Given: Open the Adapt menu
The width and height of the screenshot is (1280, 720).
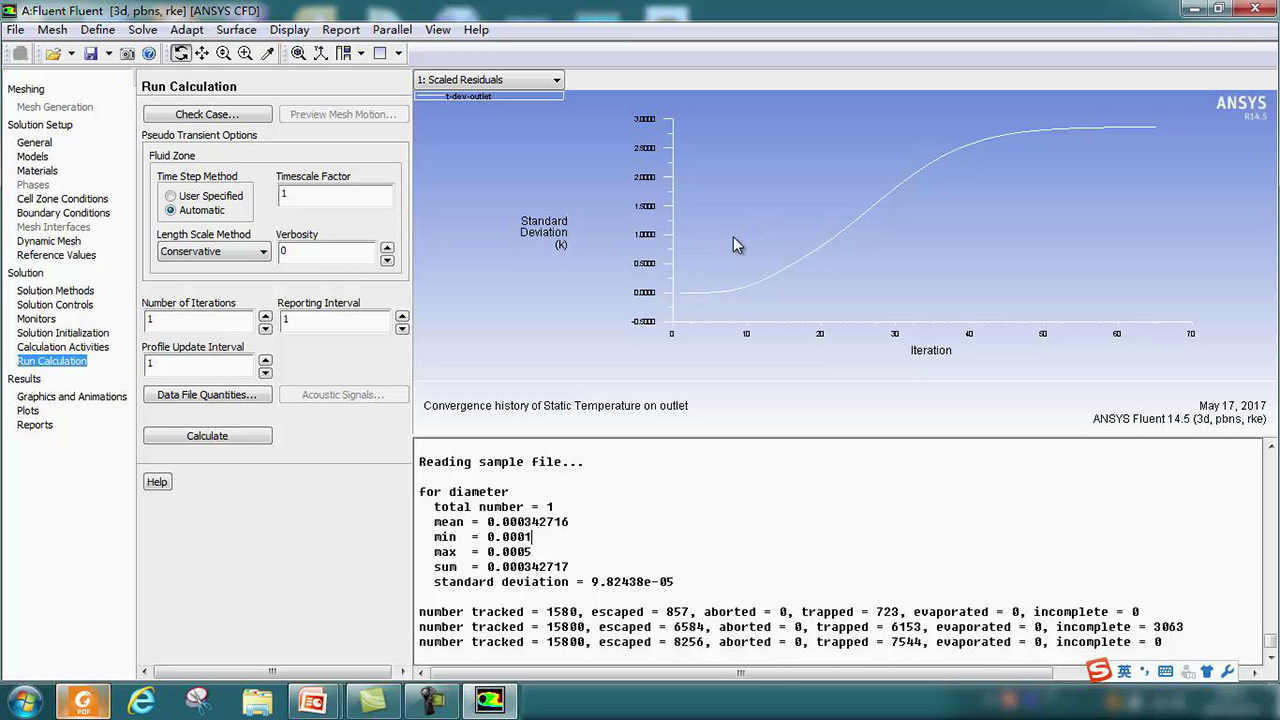Looking at the screenshot, I should point(187,30).
